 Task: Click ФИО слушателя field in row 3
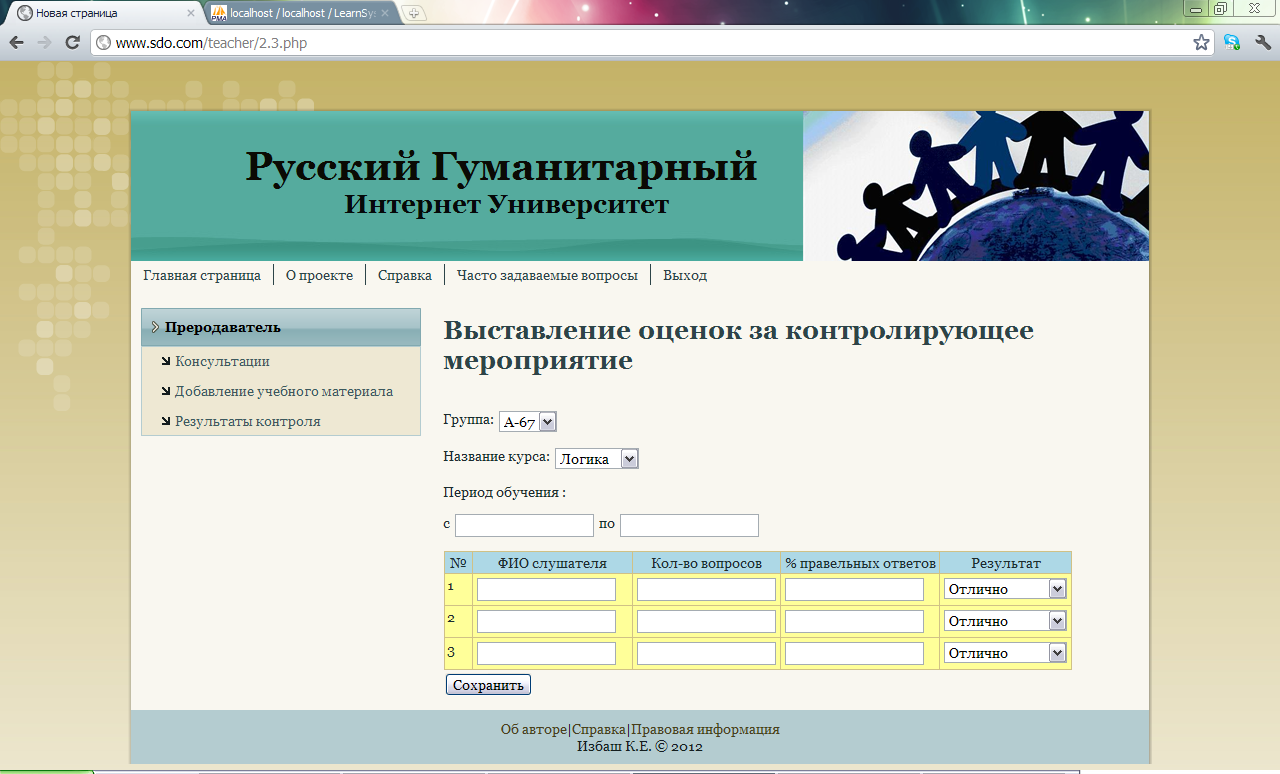(x=546, y=653)
